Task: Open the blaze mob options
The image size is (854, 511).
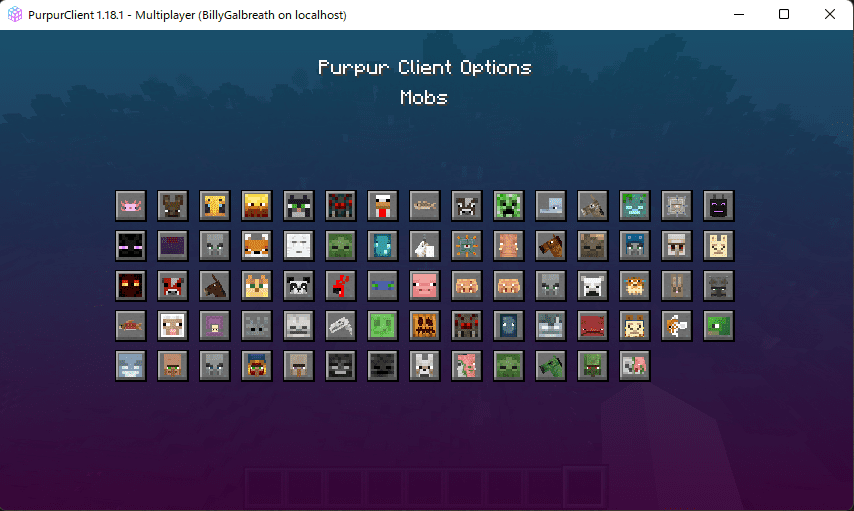Action: pyautogui.click(x=257, y=205)
